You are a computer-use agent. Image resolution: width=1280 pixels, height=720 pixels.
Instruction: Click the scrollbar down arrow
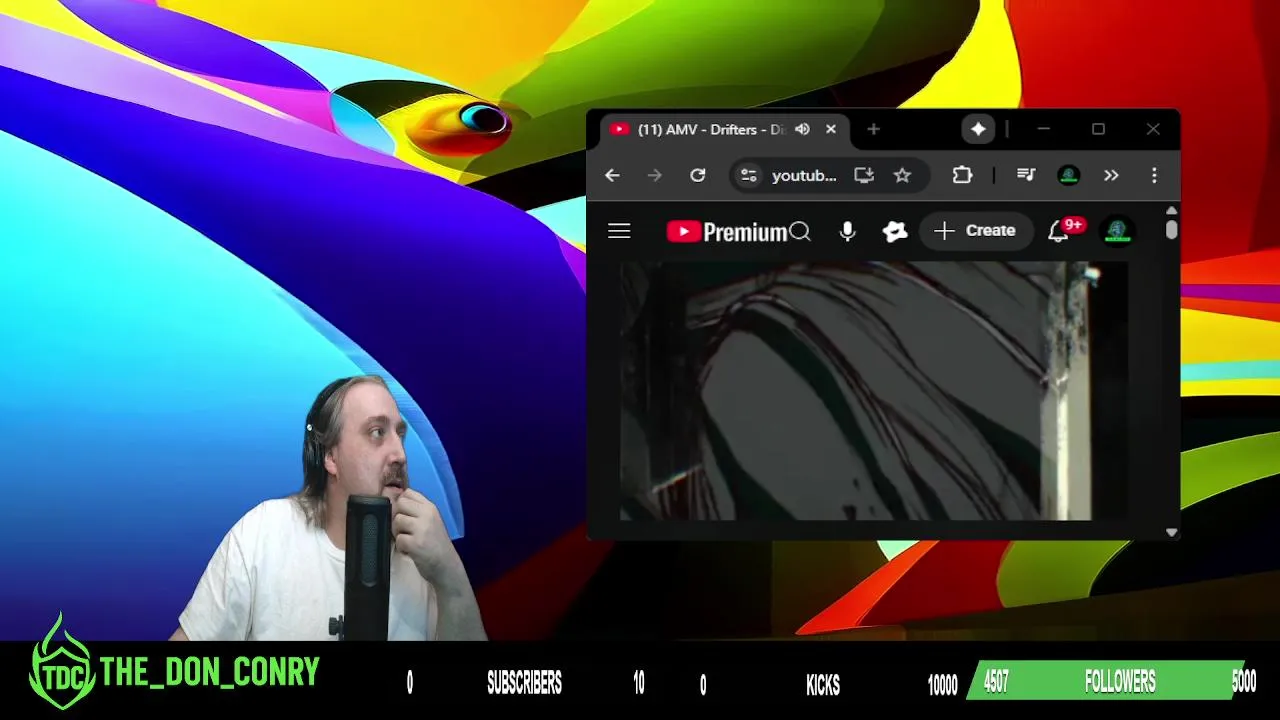pos(1171,532)
